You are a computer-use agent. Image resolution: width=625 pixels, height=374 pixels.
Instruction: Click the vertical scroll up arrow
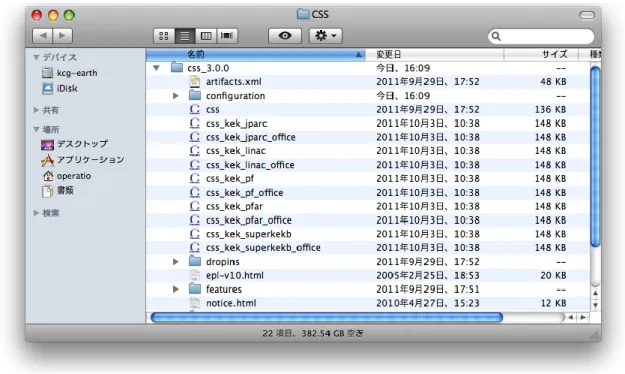[x=595, y=293]
